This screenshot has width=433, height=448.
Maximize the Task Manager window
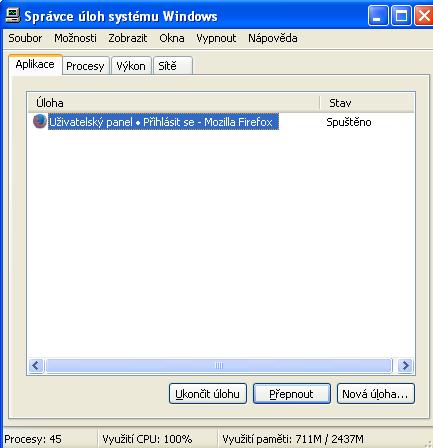coord(401,16)
